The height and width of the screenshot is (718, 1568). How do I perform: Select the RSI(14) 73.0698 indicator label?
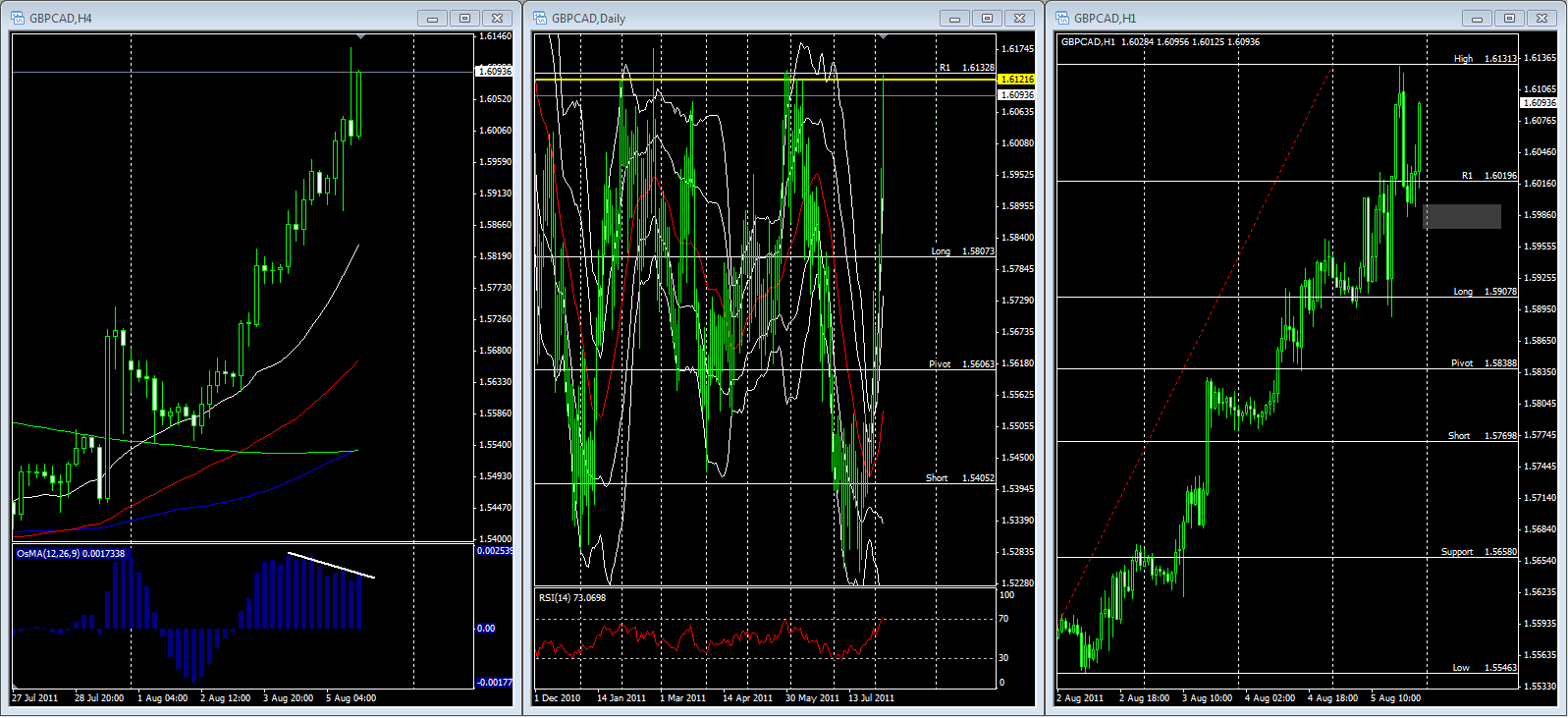point(572,597)
